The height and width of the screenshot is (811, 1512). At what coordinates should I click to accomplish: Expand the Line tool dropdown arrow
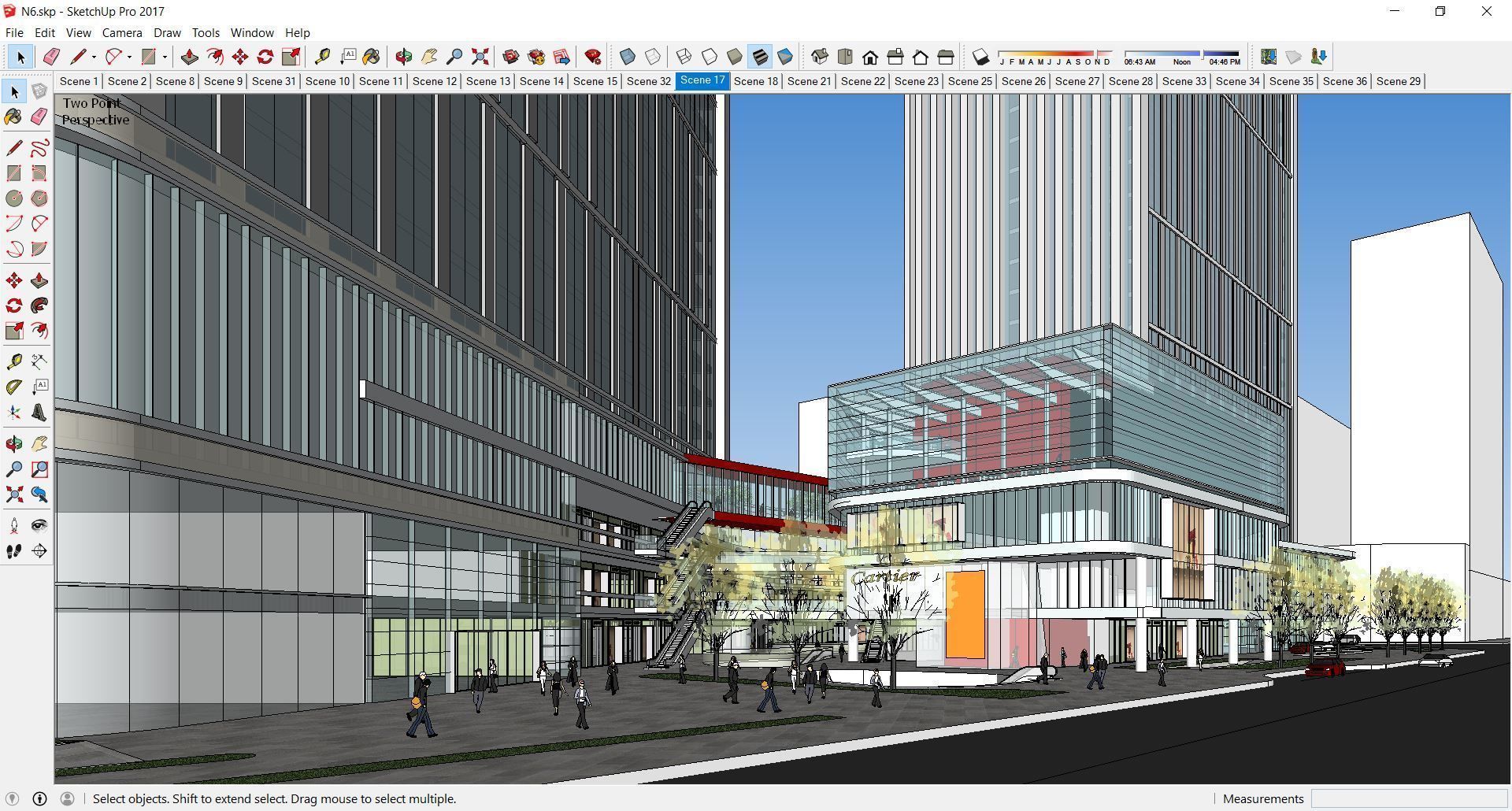click(94, 57)
